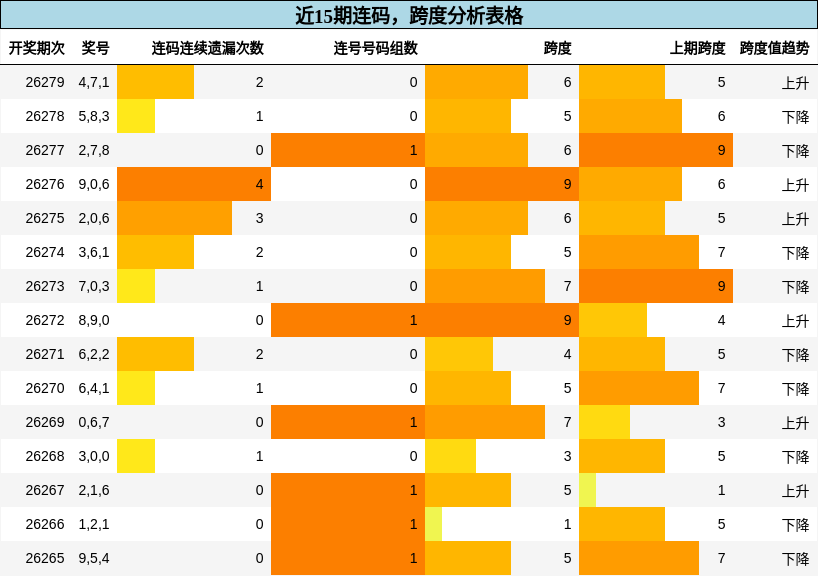Click span value 1 in row 26266

567,524
